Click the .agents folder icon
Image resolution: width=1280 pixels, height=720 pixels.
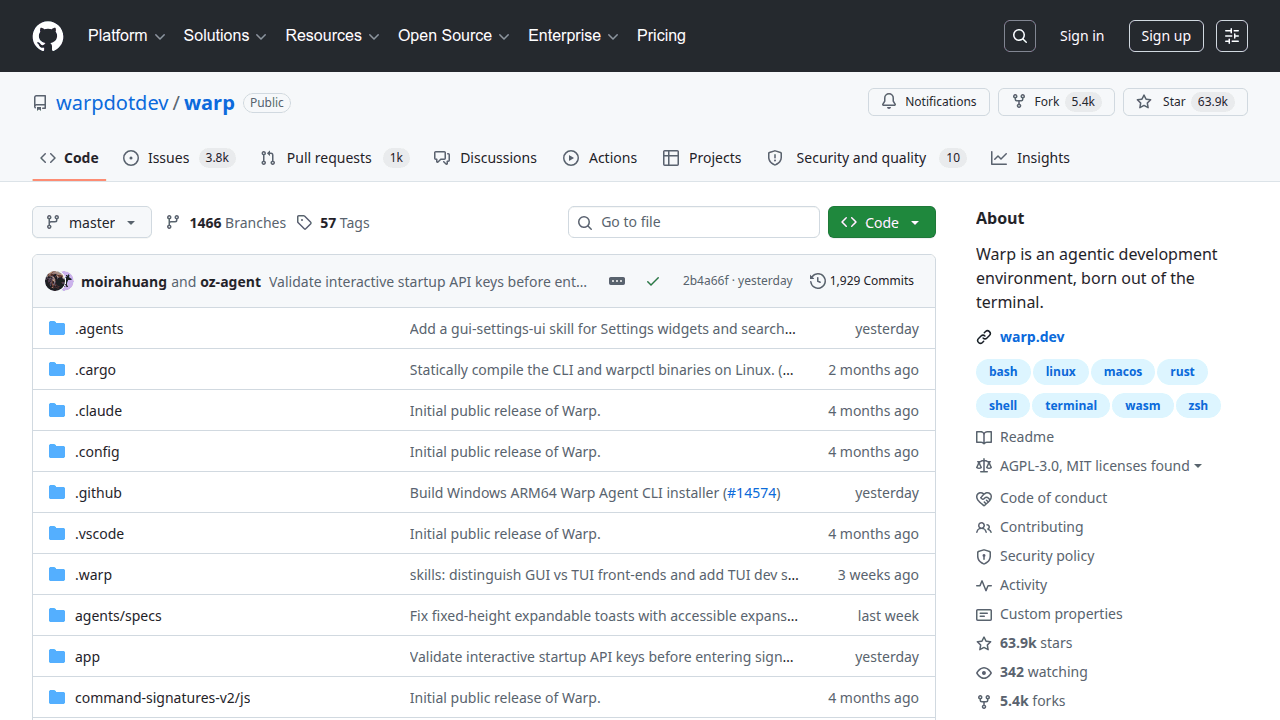(57, 328)
